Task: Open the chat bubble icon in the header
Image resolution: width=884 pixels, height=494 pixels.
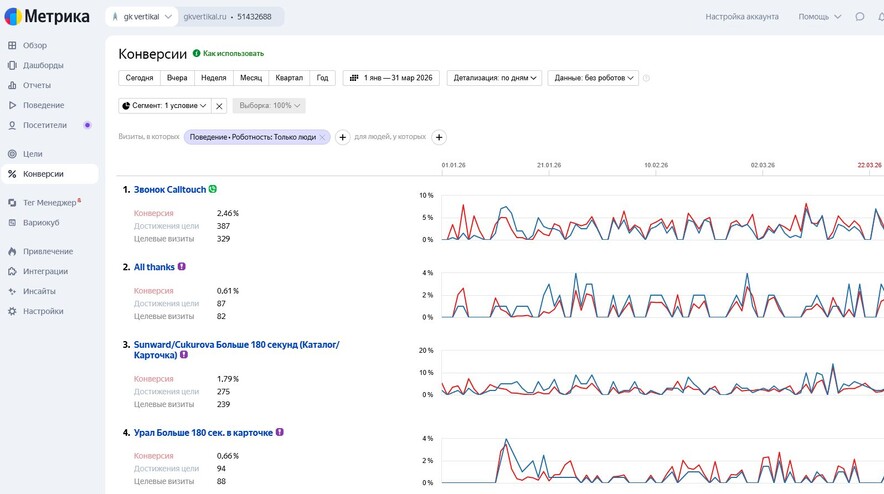Action: pyautogui.click(x=859, y=16)
